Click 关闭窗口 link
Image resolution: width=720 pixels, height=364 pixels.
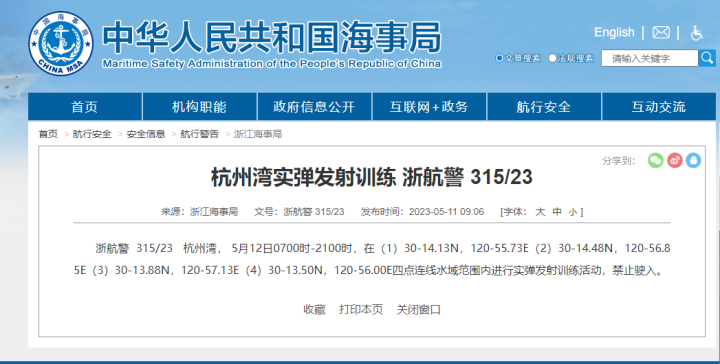click(418, 309)
